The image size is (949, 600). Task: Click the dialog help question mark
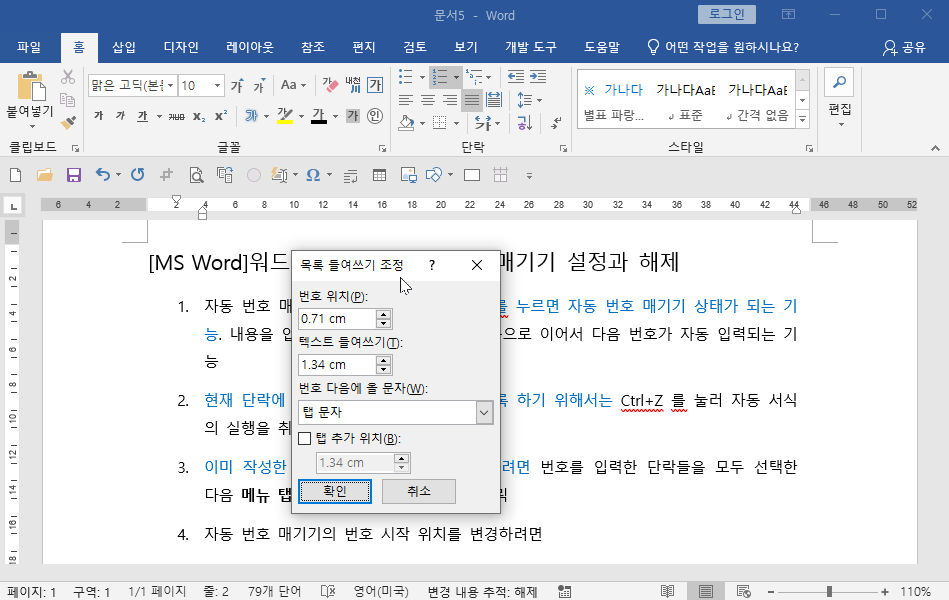432,265
